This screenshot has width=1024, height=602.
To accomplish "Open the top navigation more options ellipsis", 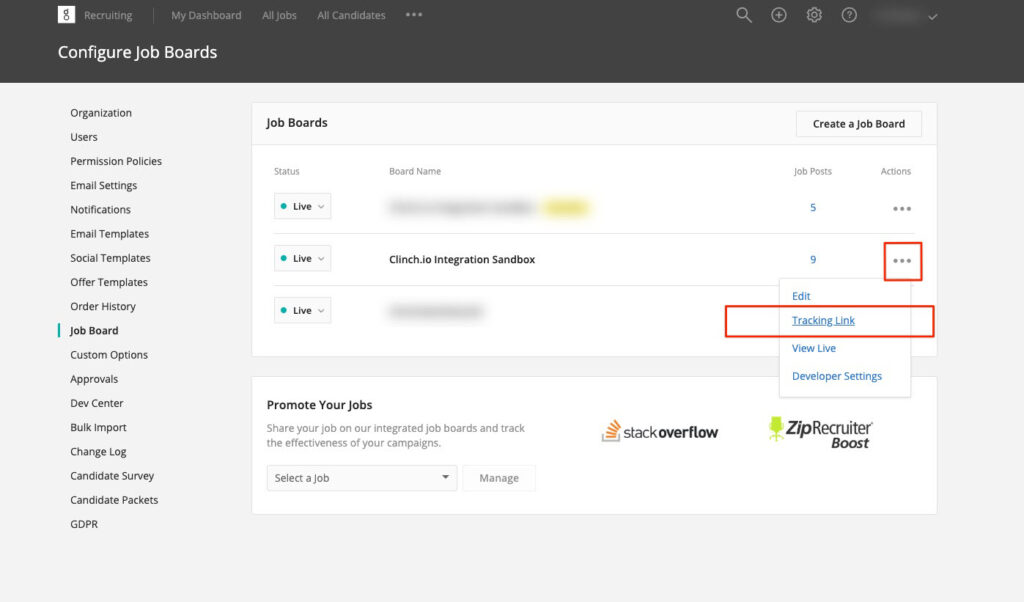I will pyautogui.click(x=414, y=15).
